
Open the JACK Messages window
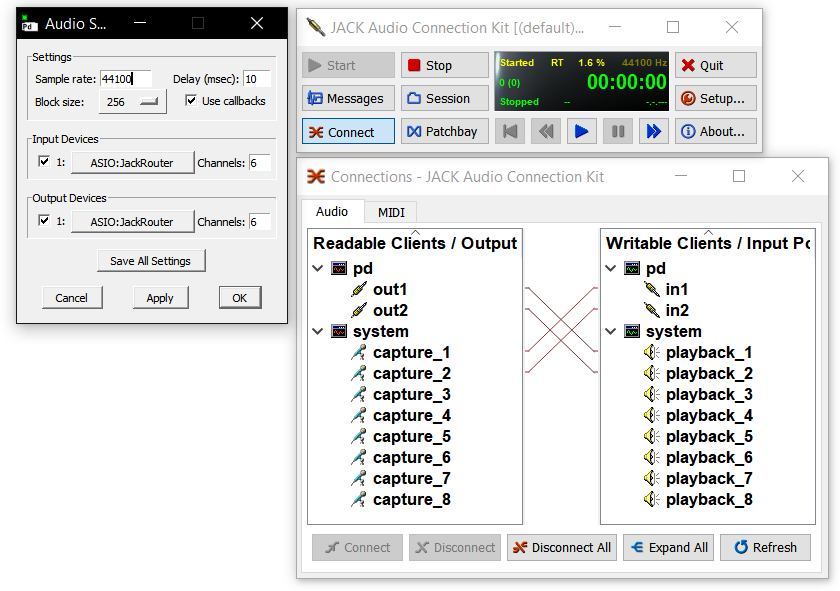click(348, 99)
